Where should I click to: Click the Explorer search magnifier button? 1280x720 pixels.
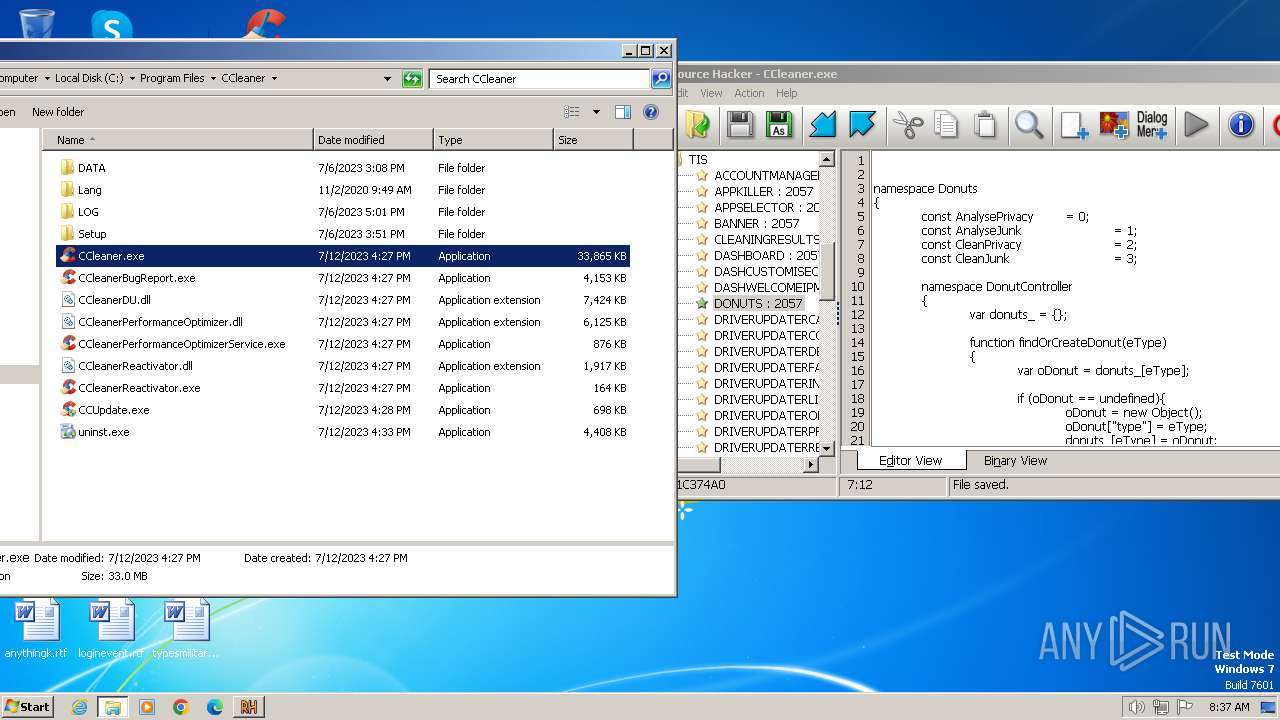pyautogui.click(x=661, y=78)
